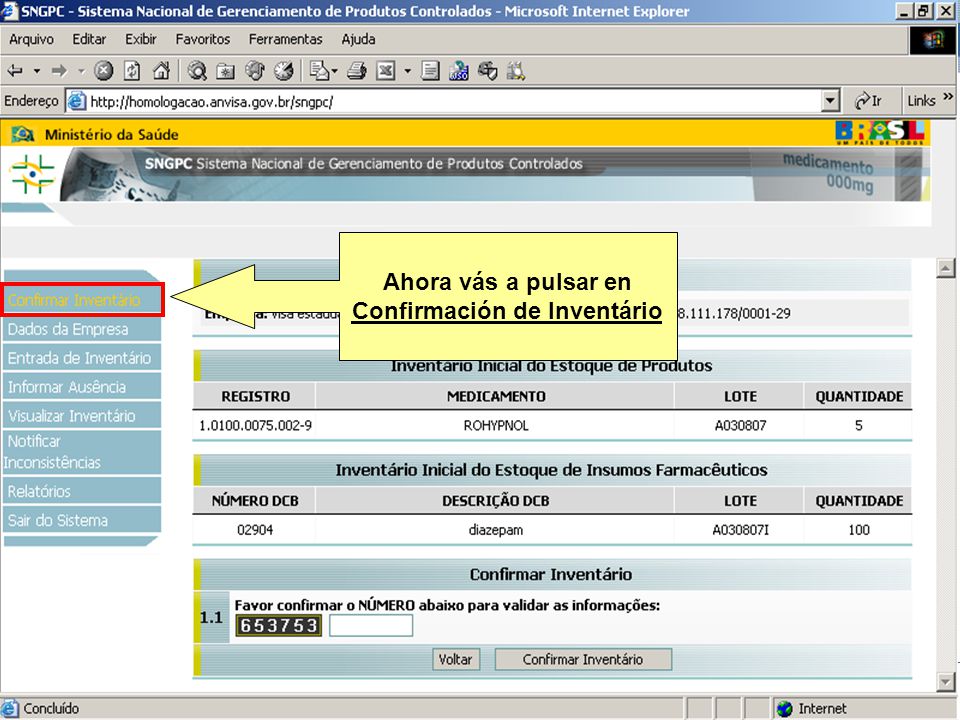Click the Ministério da Saúde emblem
Screen dimensions: 960x720
pyautogui.click(x=23, y=133)
